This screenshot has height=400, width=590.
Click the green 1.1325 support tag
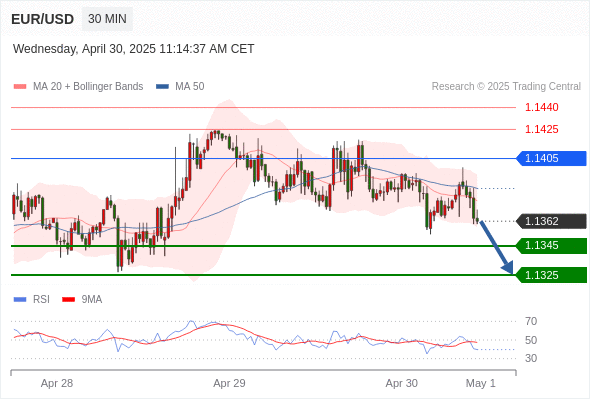click(551, 275)
